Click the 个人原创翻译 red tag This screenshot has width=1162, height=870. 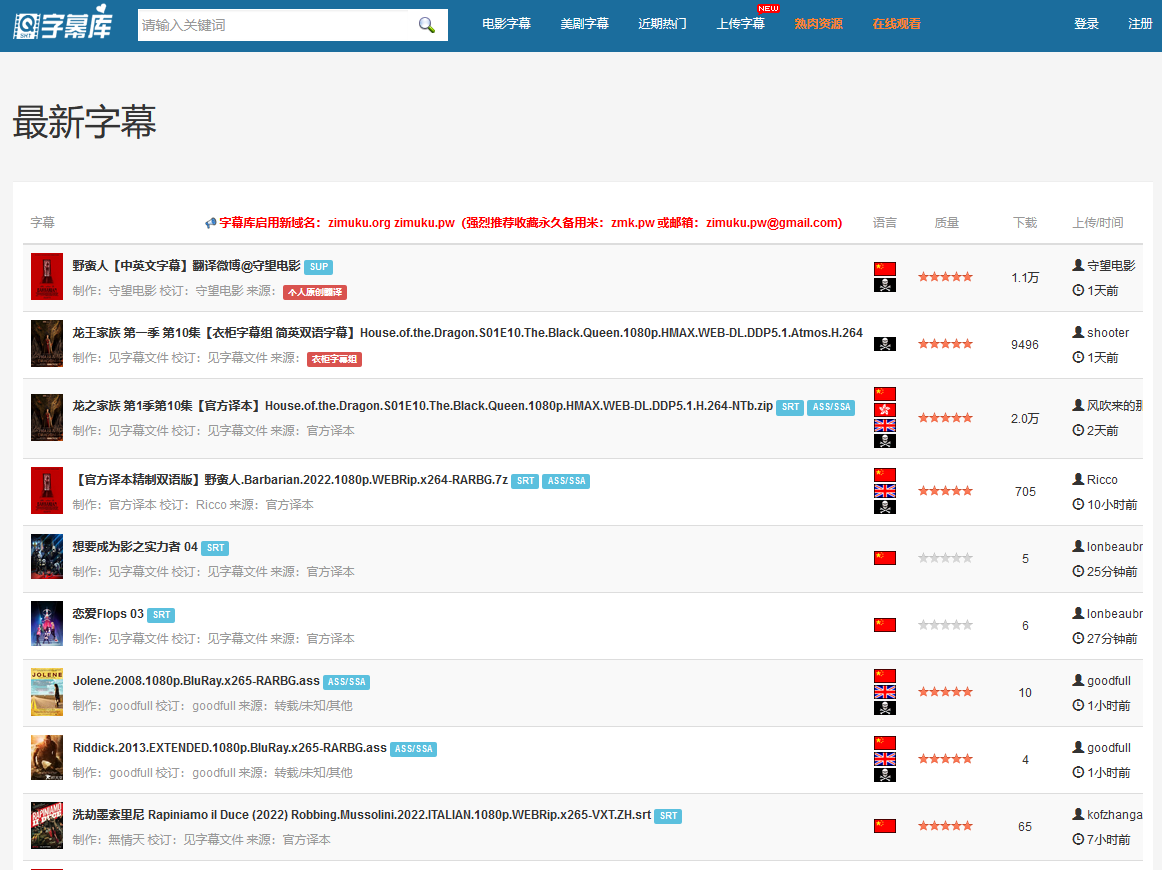315,292
